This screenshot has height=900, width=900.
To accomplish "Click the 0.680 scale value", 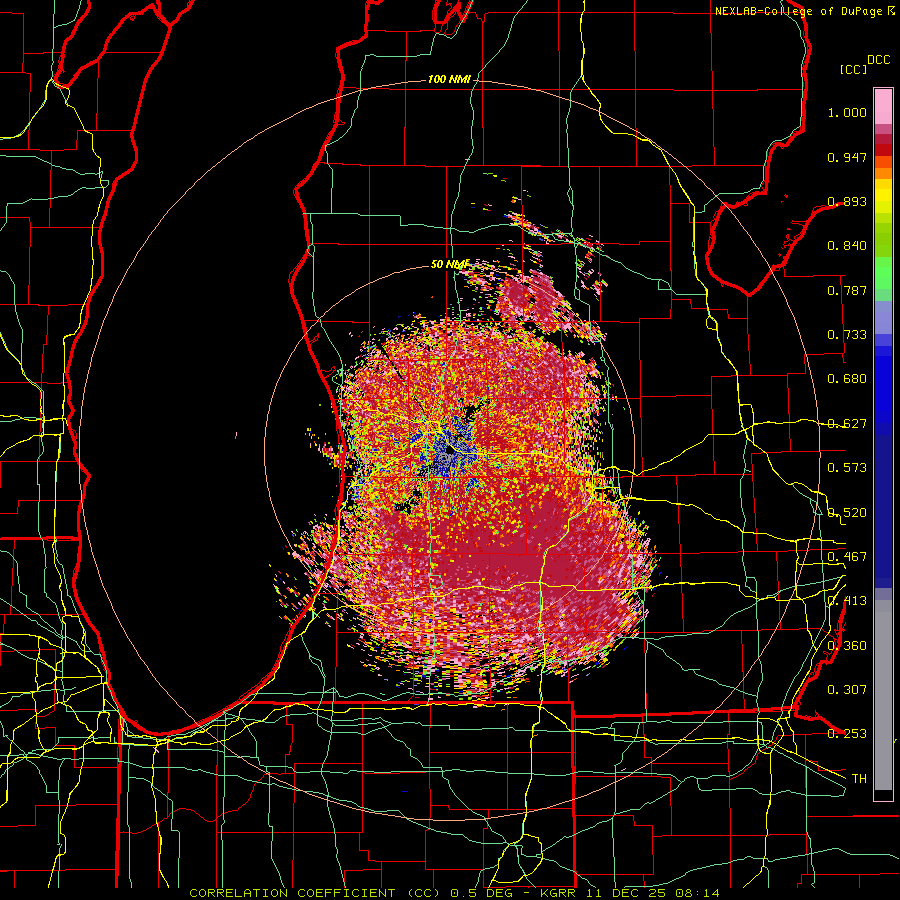I will [847, 379].
